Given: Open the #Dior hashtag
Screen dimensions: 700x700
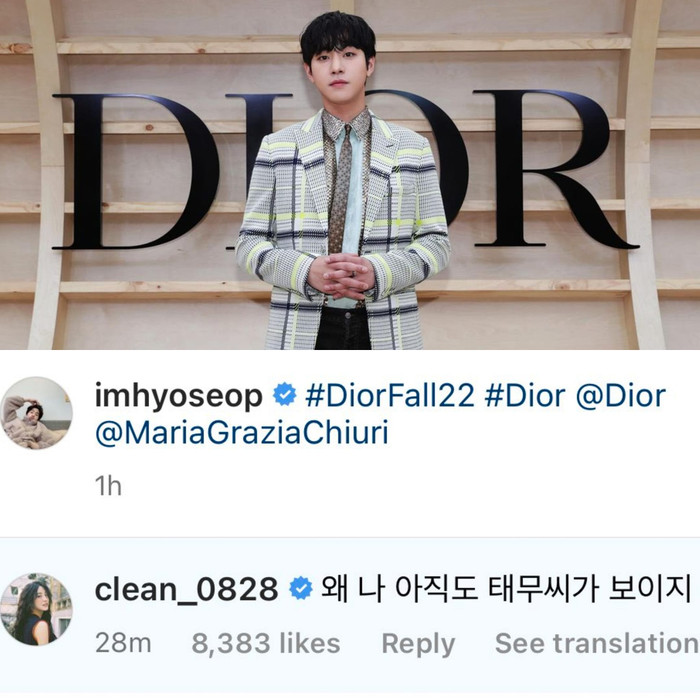Looking at the screenshot, I should [525, 396].
